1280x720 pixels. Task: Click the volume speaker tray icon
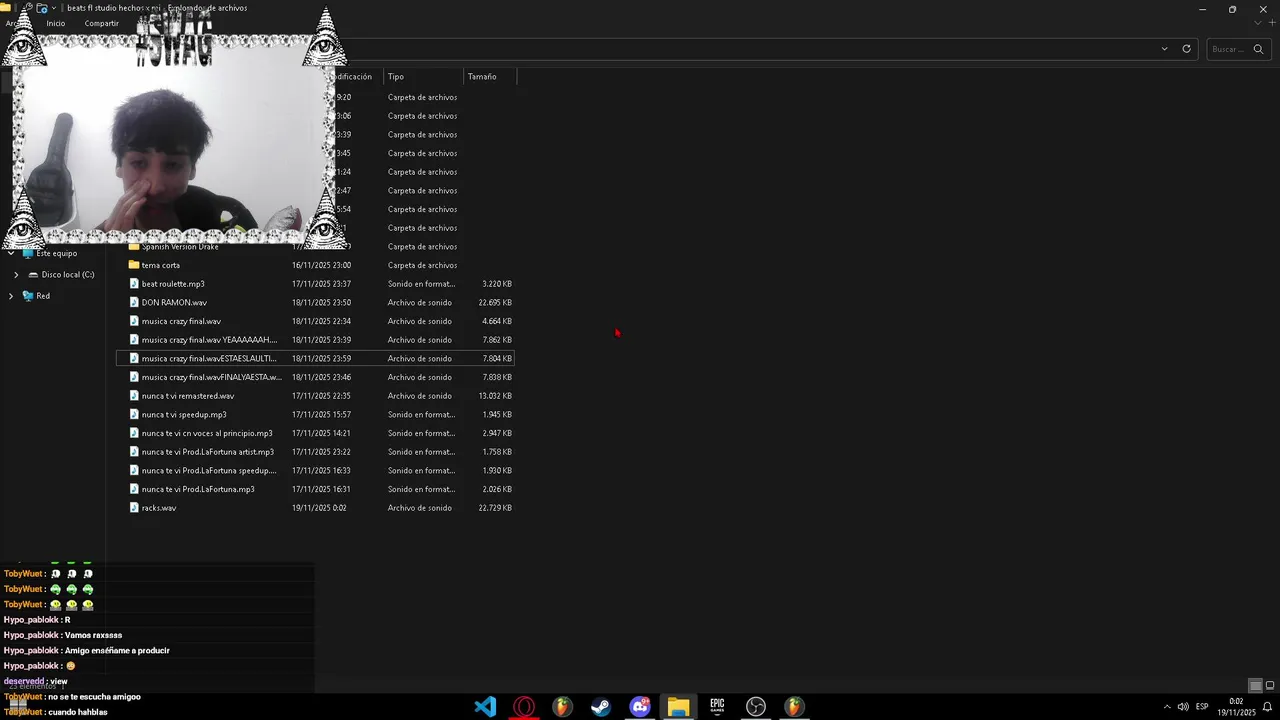[x=1183, y=707]
